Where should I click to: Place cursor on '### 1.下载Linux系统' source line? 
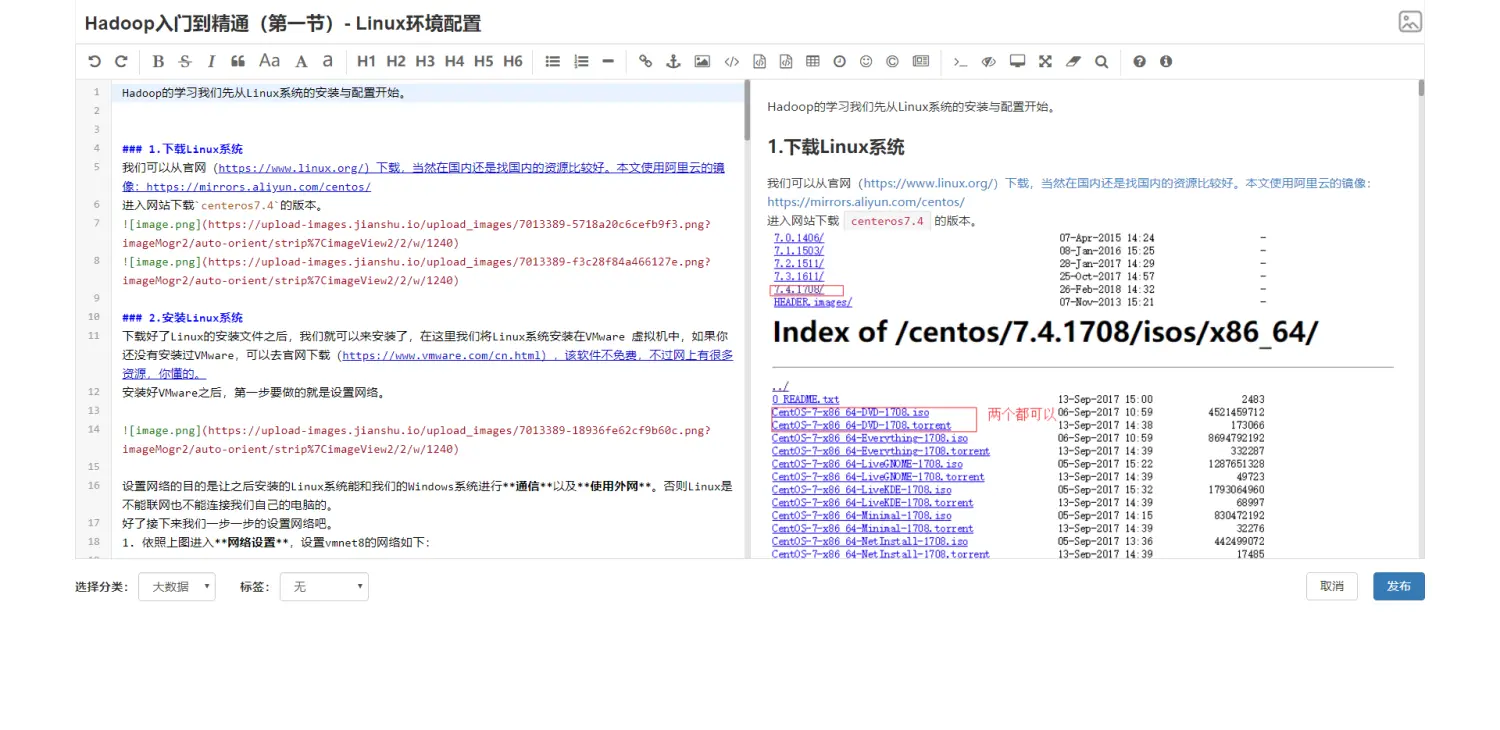click(182, 149)
